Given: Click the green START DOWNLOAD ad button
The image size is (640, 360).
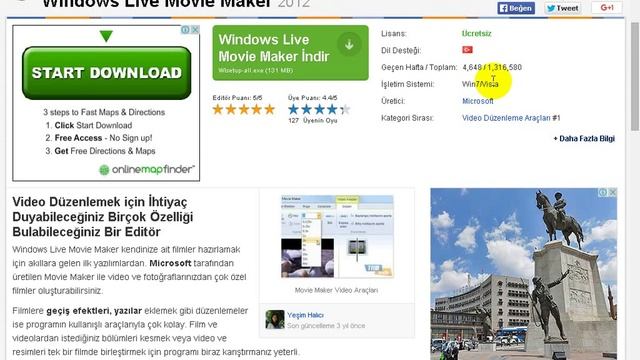Looking at the screenshot, I should (x=107, y=73).
